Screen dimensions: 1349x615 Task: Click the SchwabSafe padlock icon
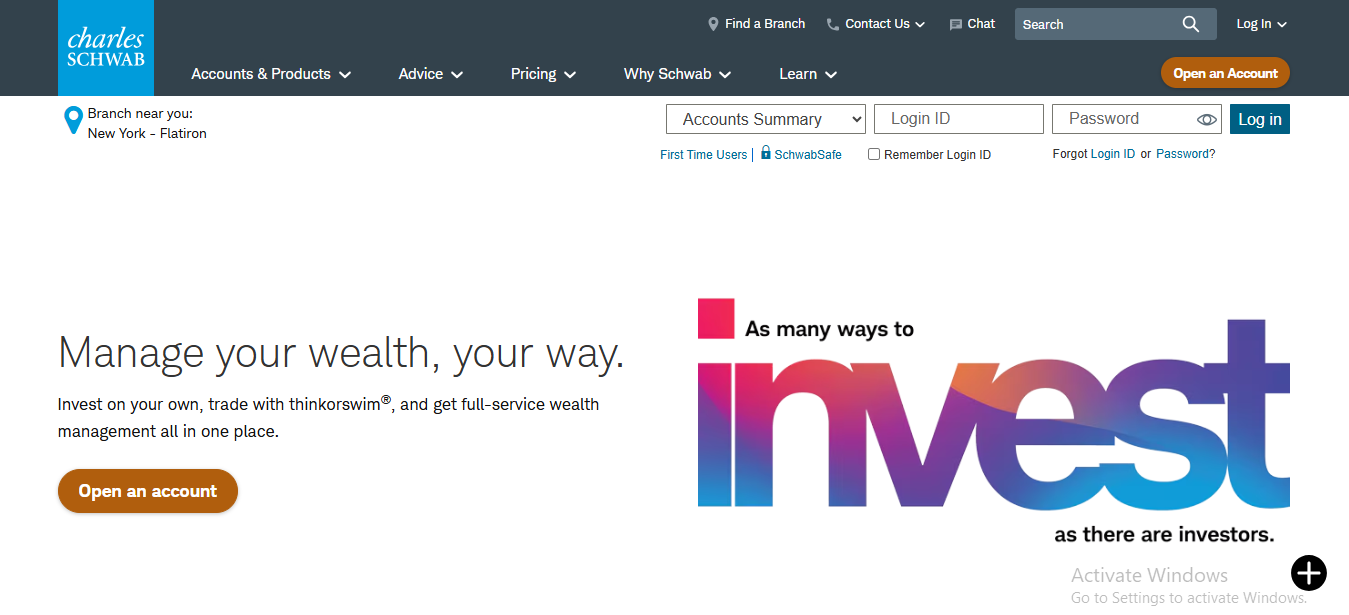pyautogui.click(x=766, y=153)
